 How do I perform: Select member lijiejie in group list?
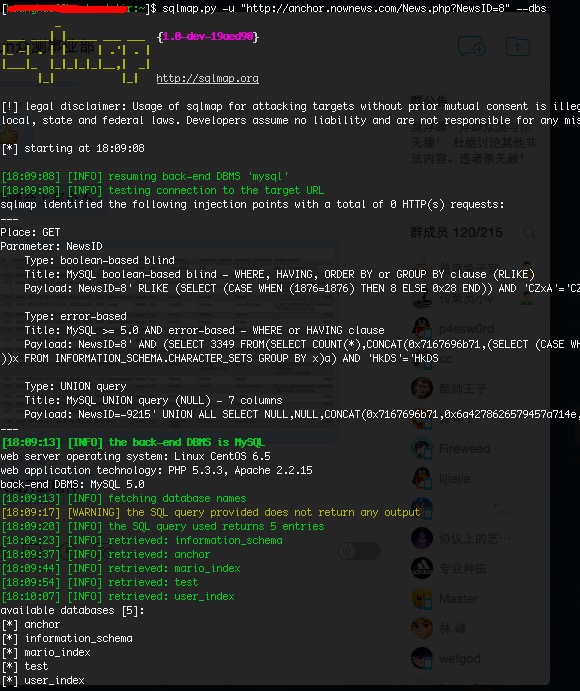tap(454, 479)
